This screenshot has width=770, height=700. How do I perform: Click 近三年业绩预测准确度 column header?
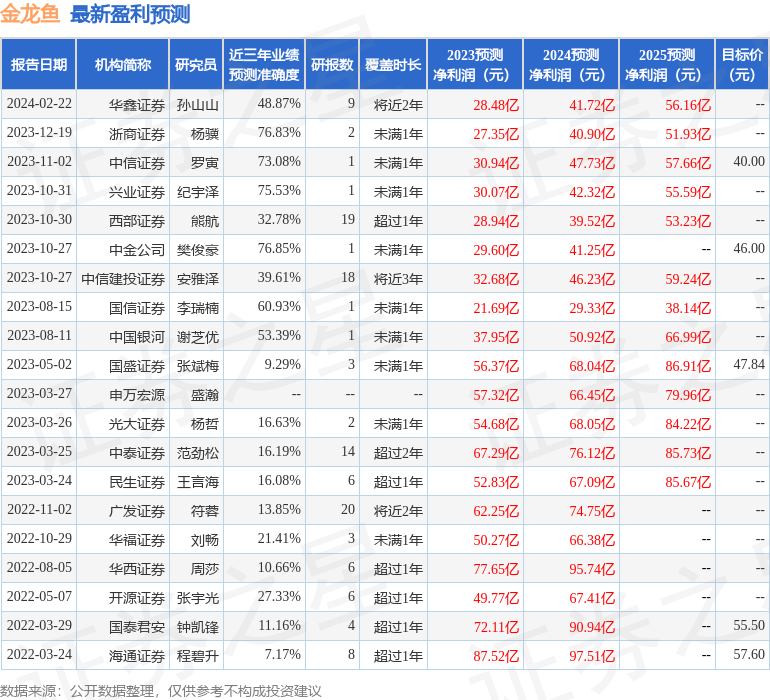pyautogui.click(x=263, y=65)
